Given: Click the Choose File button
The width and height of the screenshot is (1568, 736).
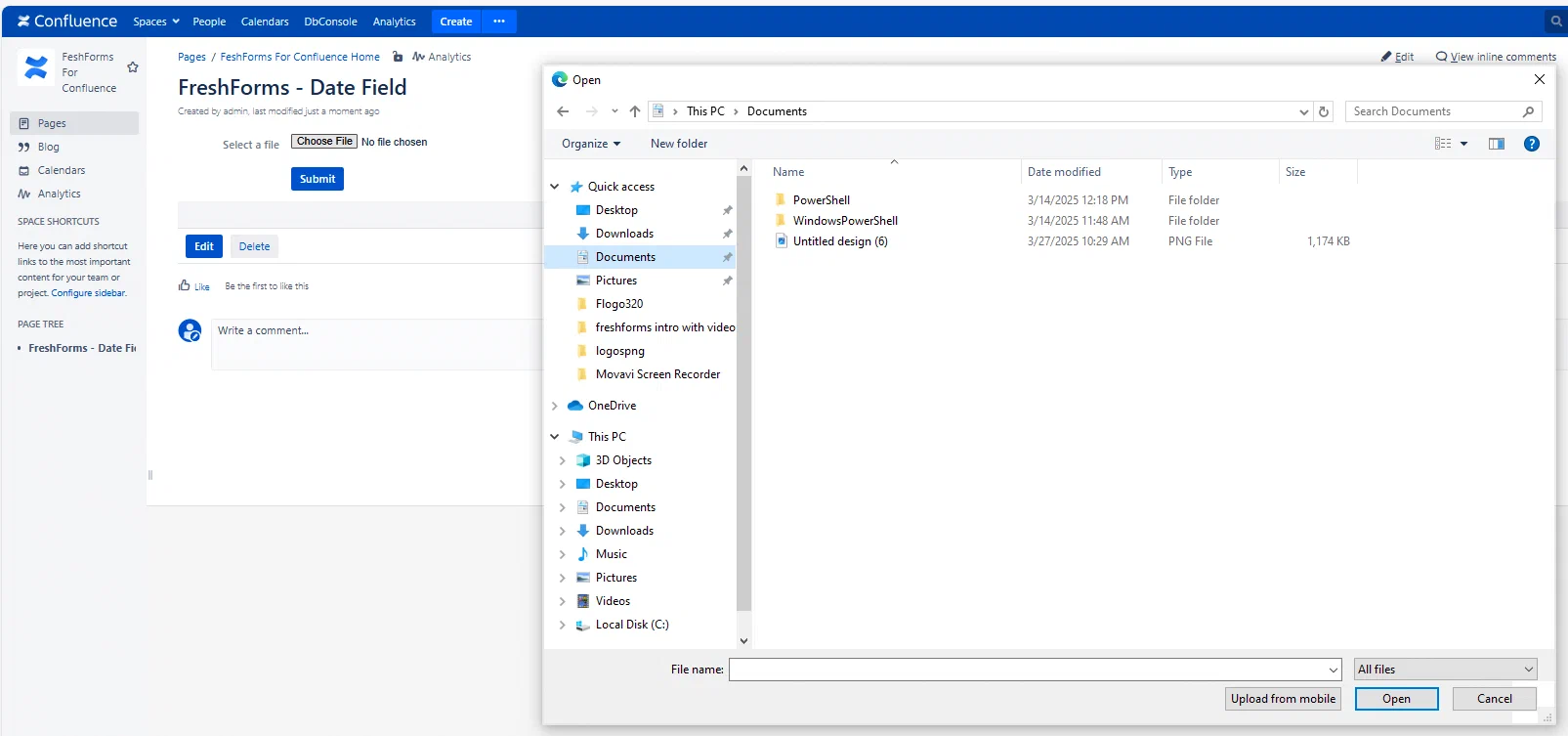Looking at the screenshot, I should (x=324, y=142).
